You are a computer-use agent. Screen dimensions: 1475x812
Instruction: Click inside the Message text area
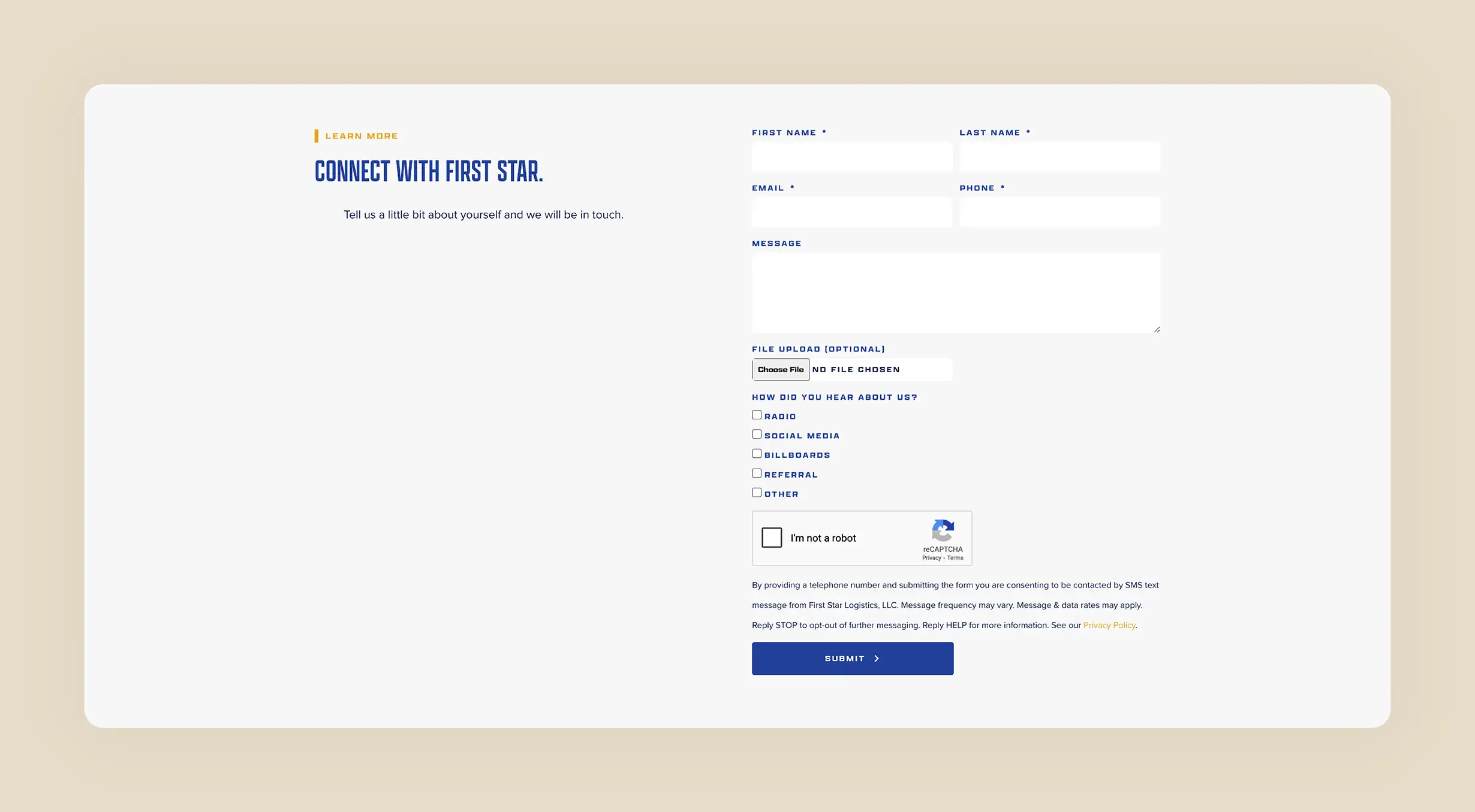[956, 292]
